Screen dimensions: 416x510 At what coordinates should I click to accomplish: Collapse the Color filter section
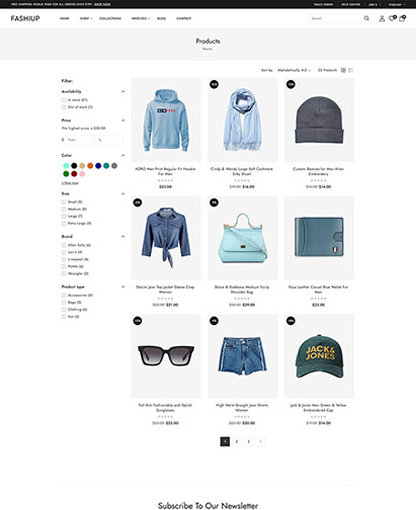[x=123, y=155]
